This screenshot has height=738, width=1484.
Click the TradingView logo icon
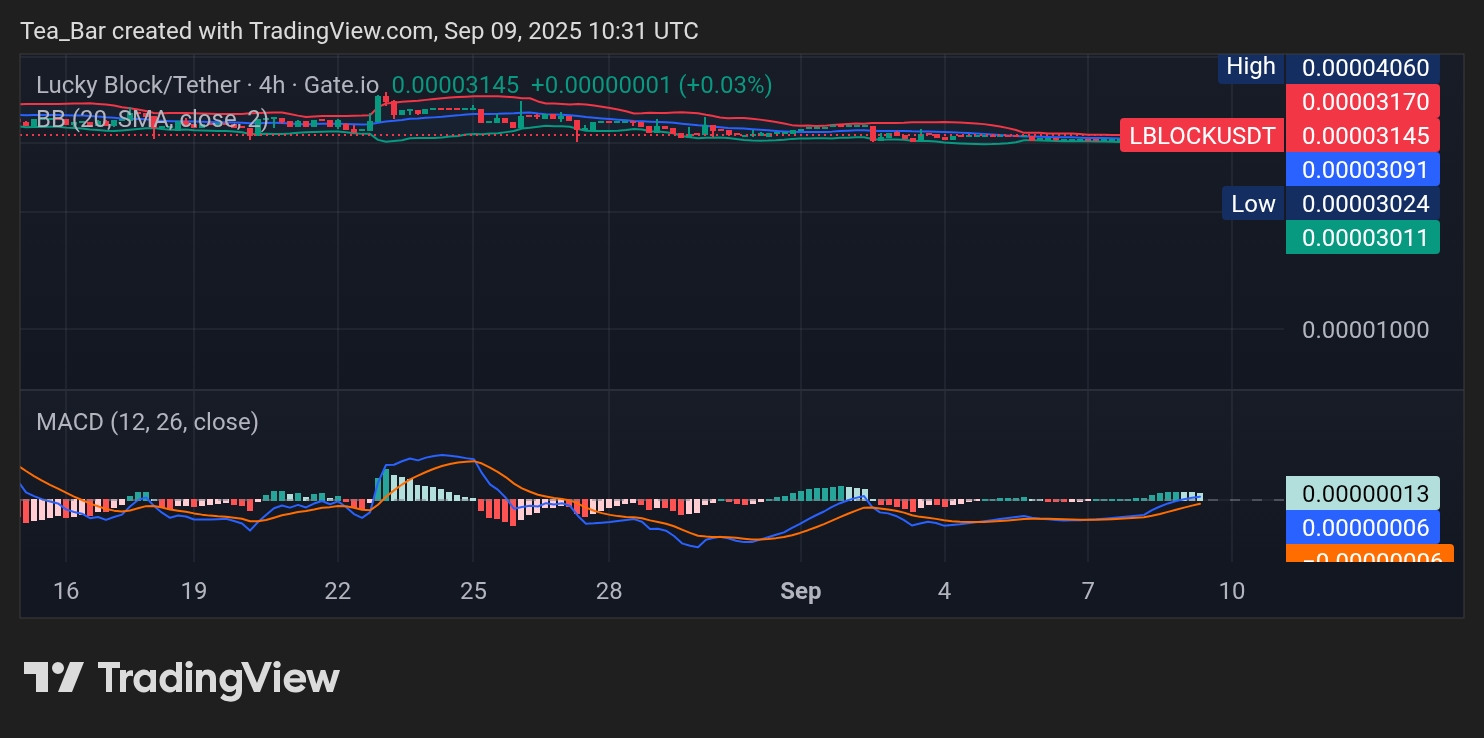tap(53, 678)
